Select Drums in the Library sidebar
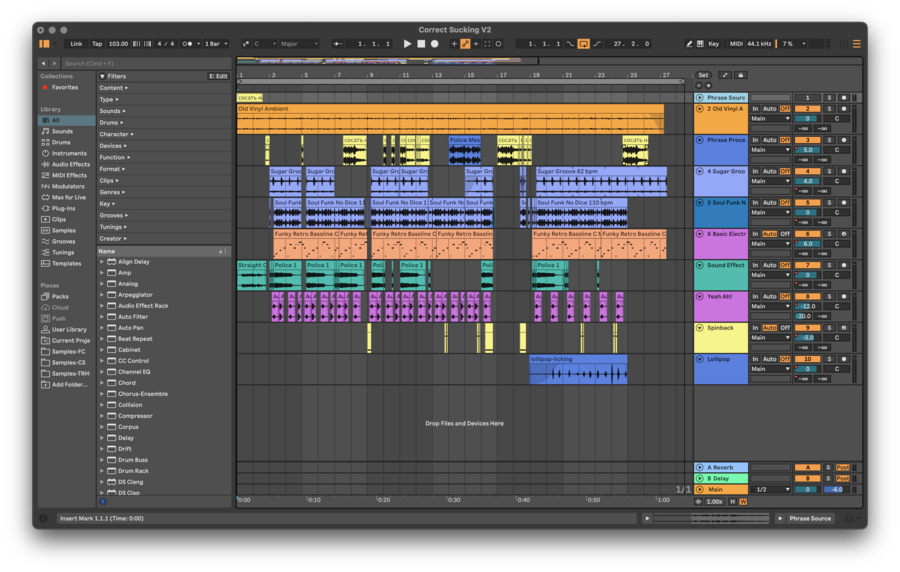Viewport: 900px width, 572px height. coord(62,142)
